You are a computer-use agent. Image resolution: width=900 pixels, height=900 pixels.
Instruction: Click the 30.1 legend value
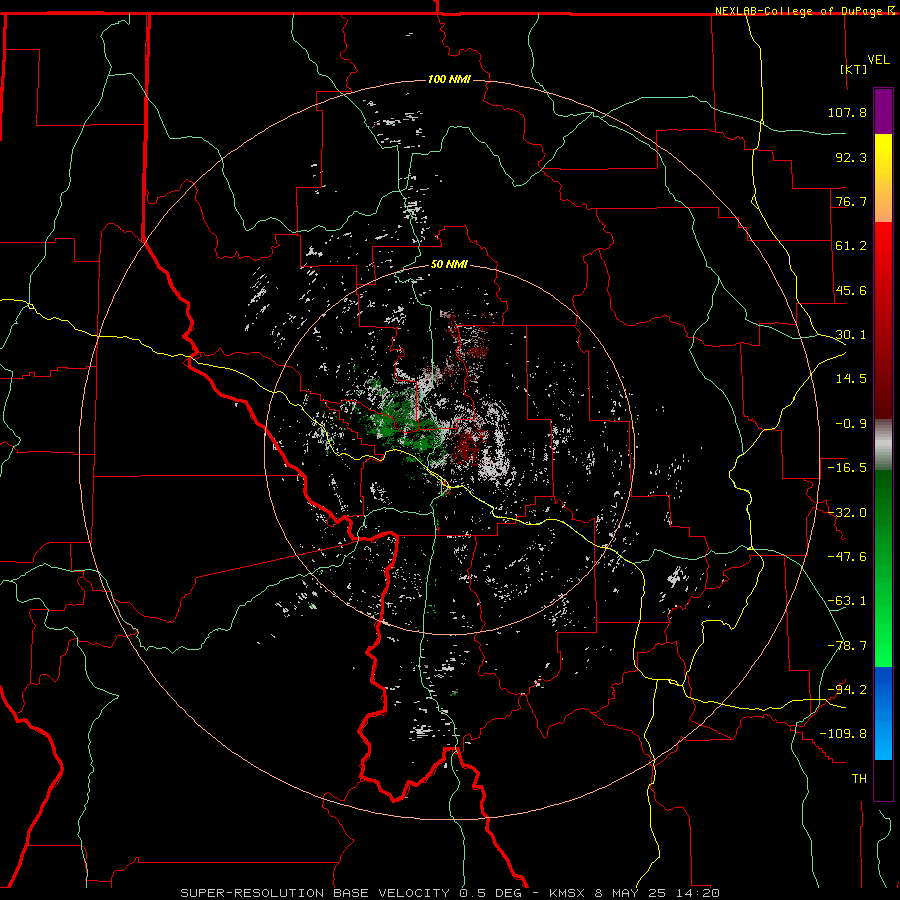coord(851,335)
